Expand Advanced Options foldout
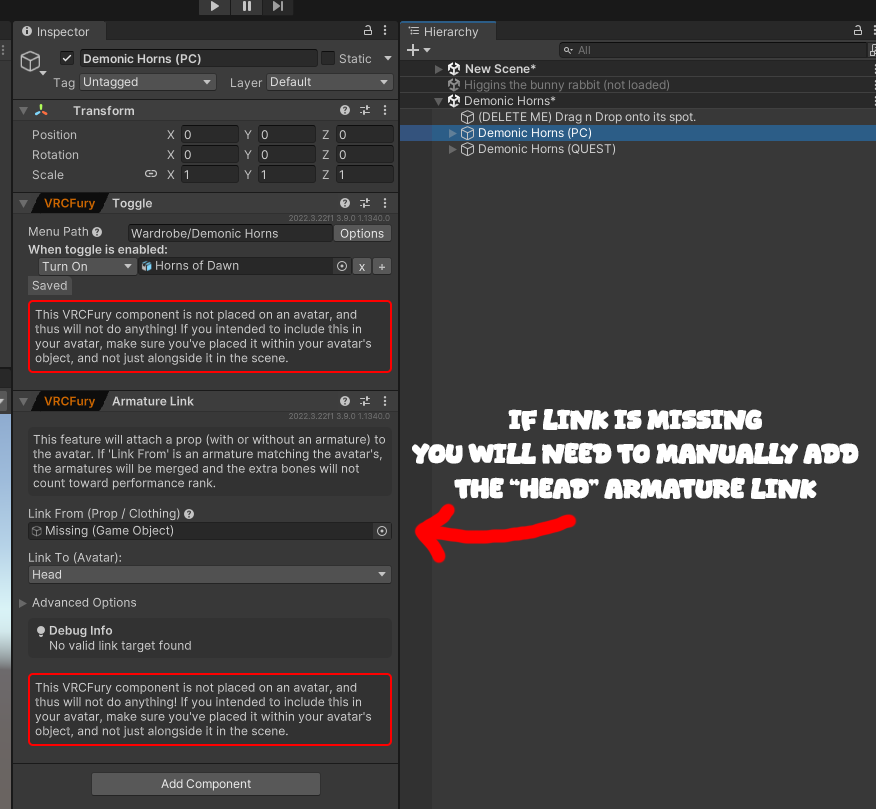Screen dimensions: 876x809 coord(23,603)
